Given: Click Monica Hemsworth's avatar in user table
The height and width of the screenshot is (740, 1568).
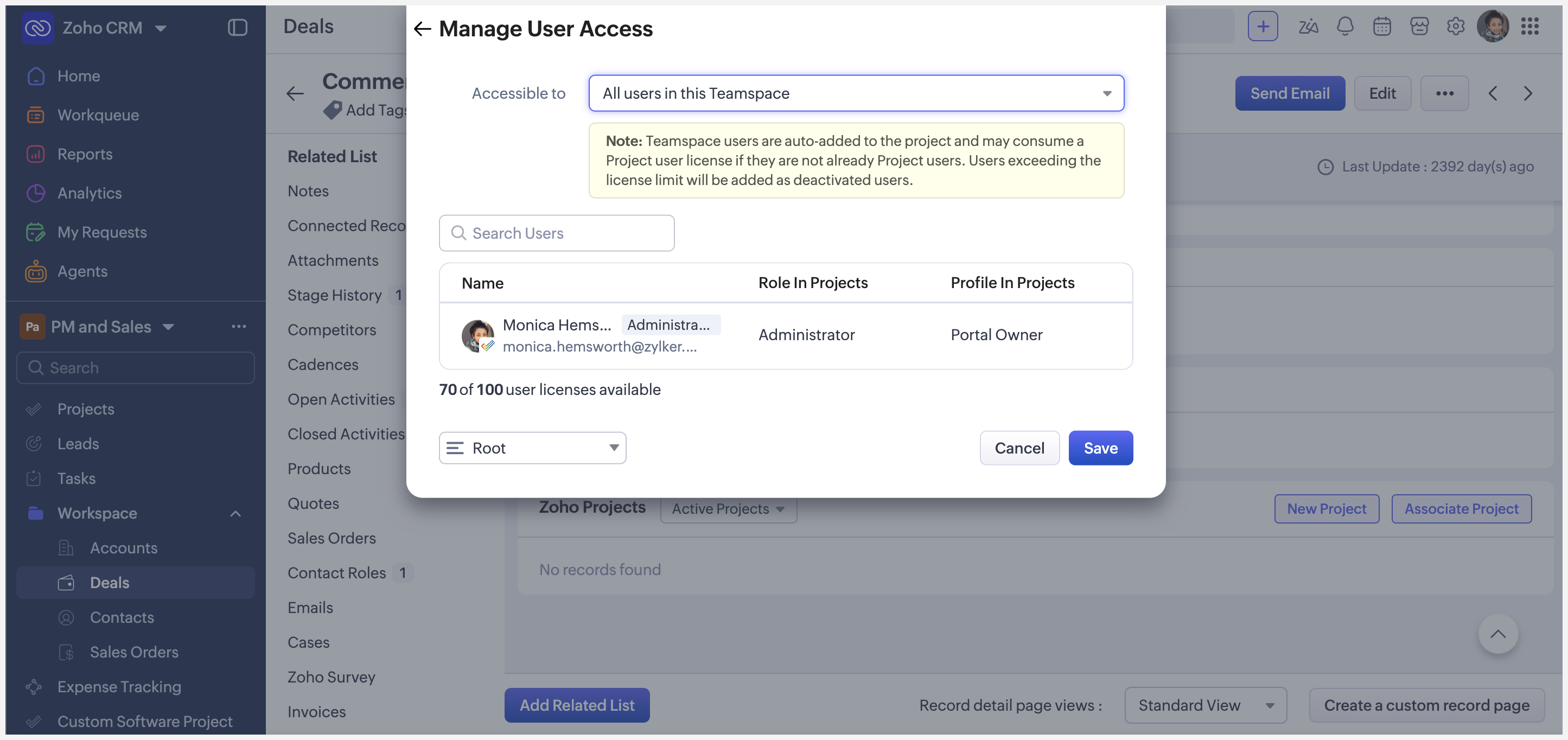Looking at the screenshot, I should tap(478, 335).
